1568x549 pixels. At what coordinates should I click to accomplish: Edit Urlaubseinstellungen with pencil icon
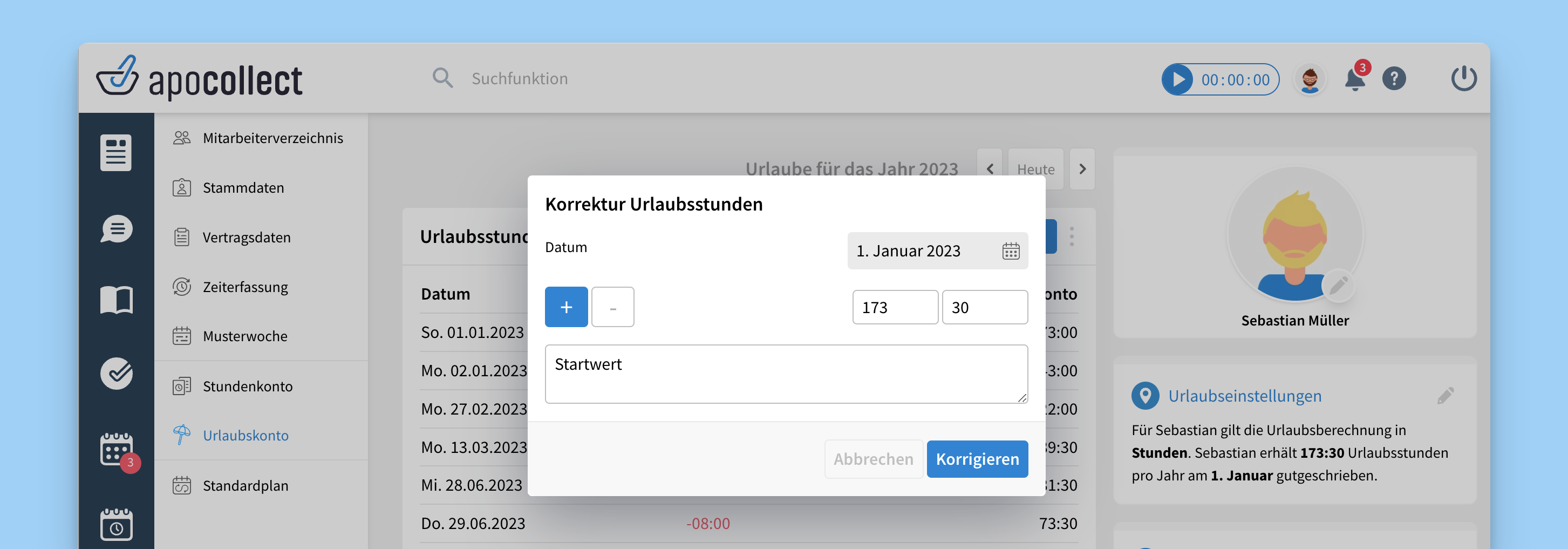tap(1445, 396)
